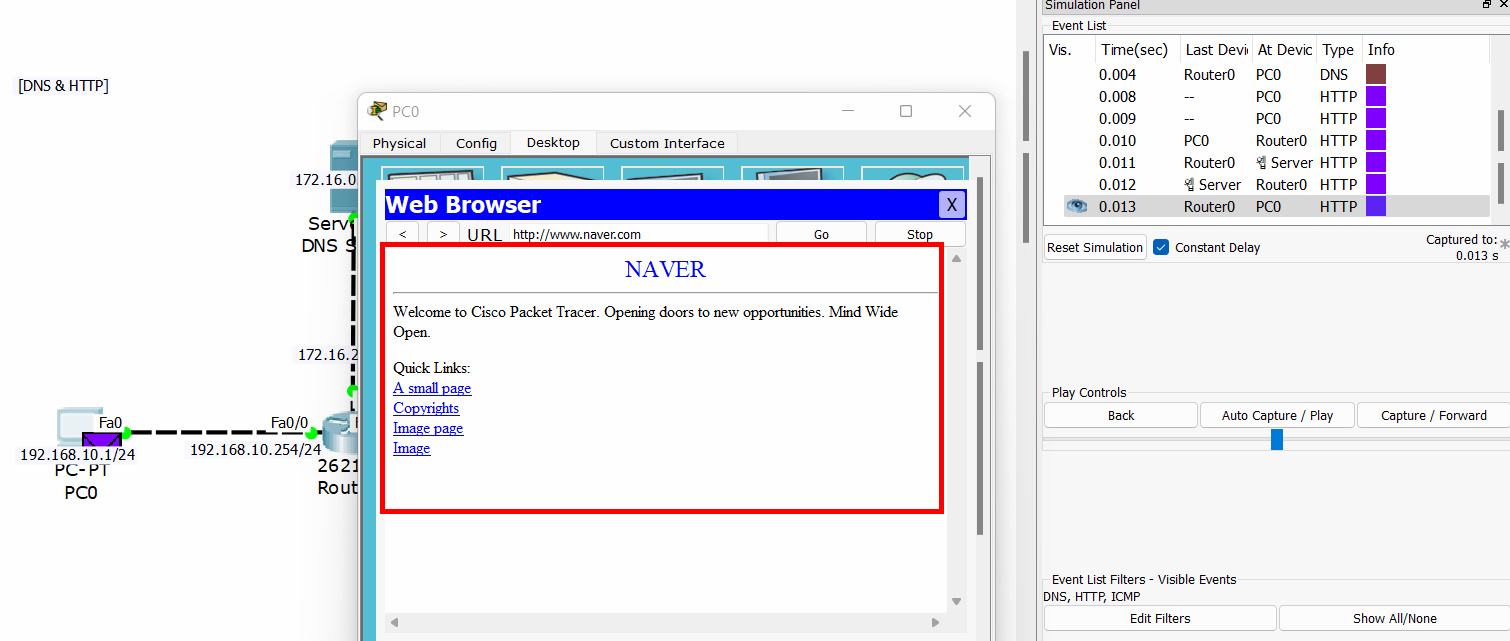
Task: Click the Info color square at 0.012
Action: pyautogui.click(x=1376, y=184)
